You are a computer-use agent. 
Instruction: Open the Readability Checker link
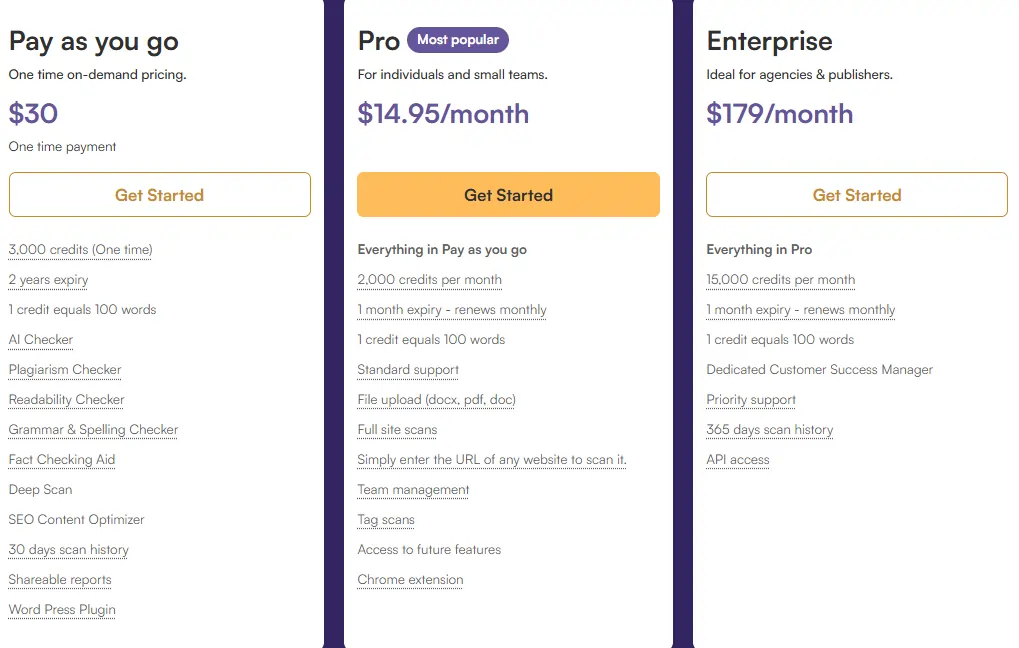tap(65, 400)
